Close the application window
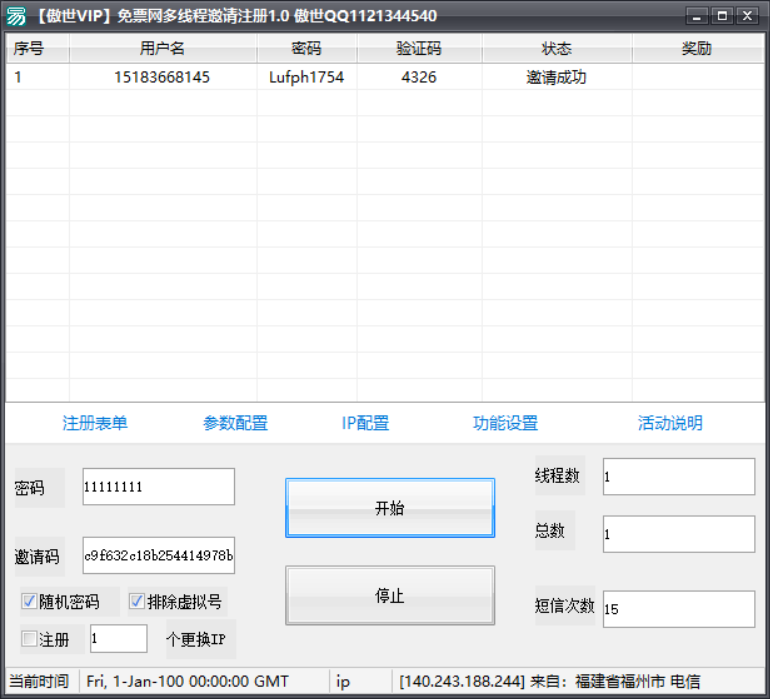This screenshot has height=699, width=770. pos(747,16)
